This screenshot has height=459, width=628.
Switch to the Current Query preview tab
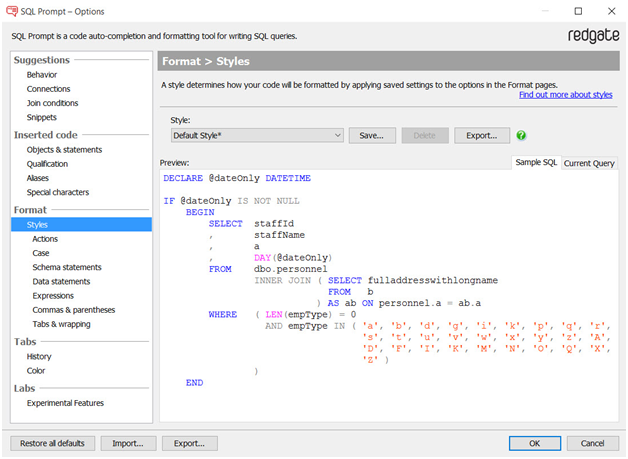click(589, 163)
